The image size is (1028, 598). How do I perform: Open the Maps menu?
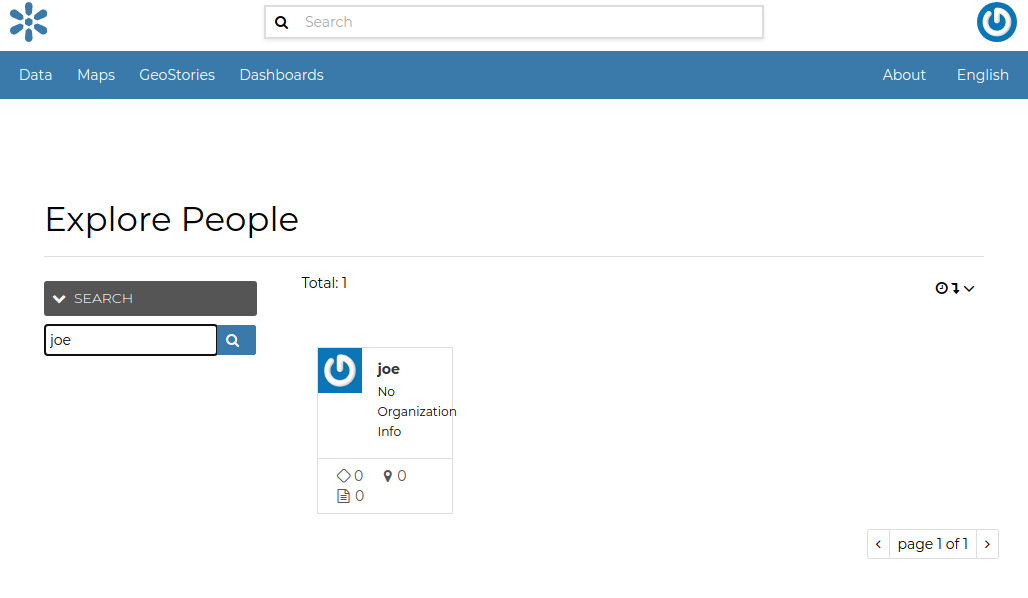pos(95,74)
